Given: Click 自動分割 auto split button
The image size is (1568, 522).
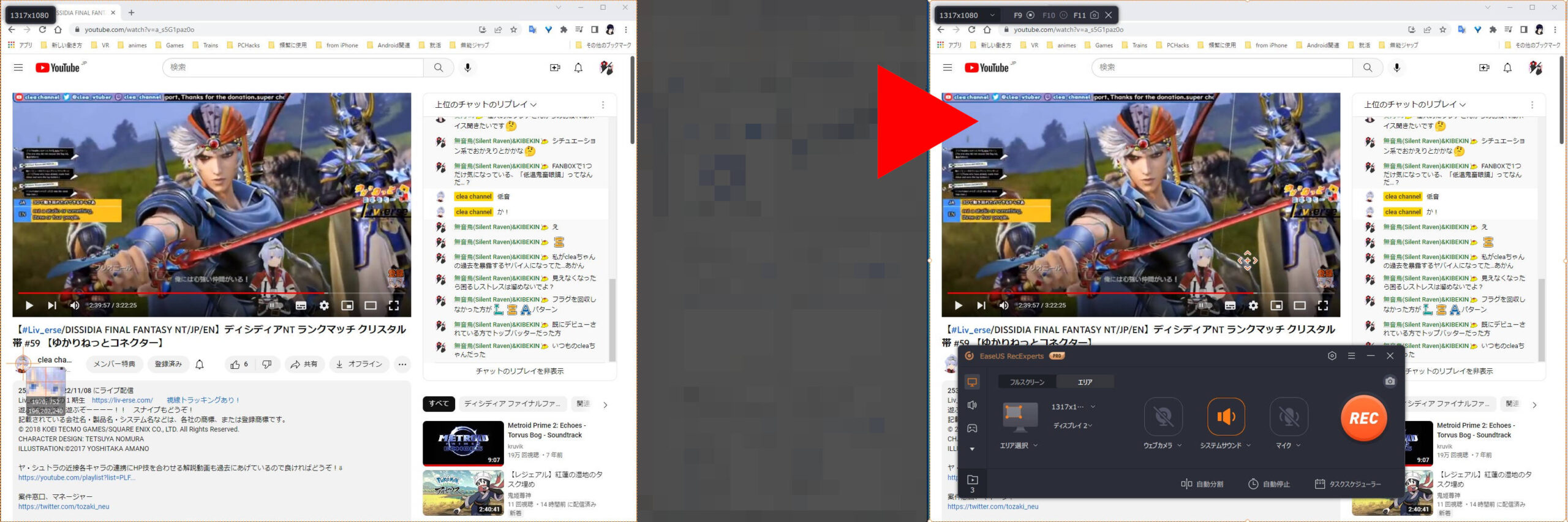Looking at the screenshot, I should coord(1202,484).
